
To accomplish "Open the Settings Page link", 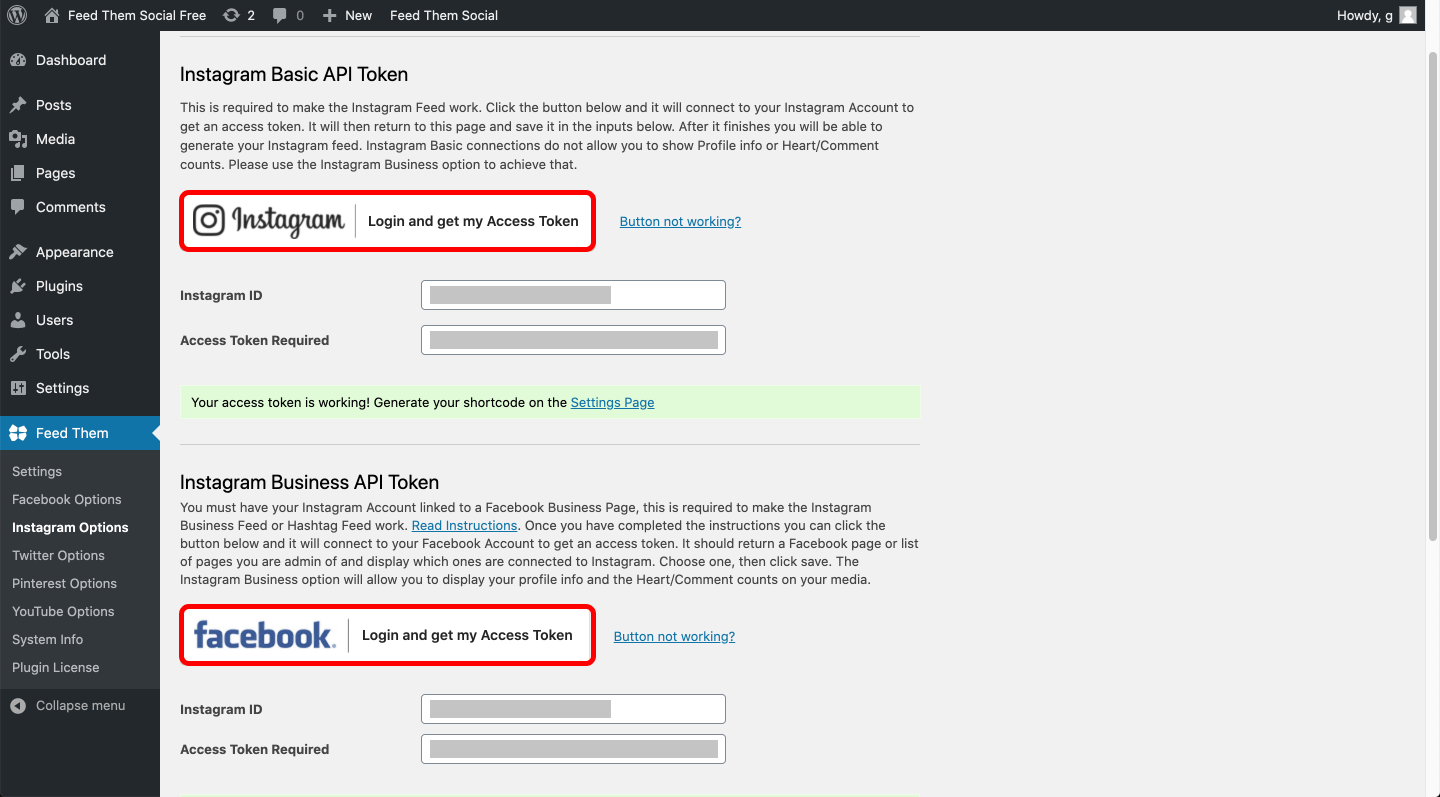I will [612, 402].
